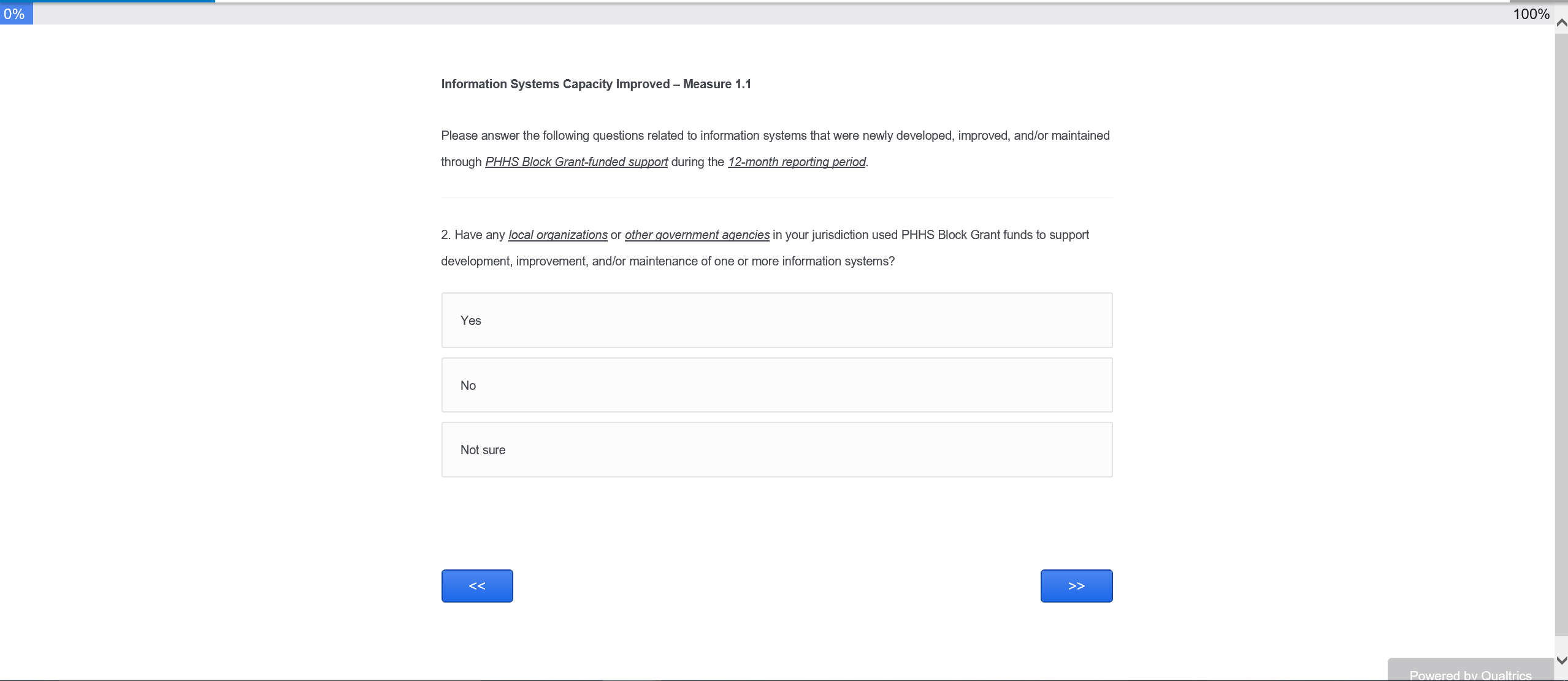Open PHHS Block Grant-funded support definition
Screen dimensions: 1568x681
[x=576, y=162]
